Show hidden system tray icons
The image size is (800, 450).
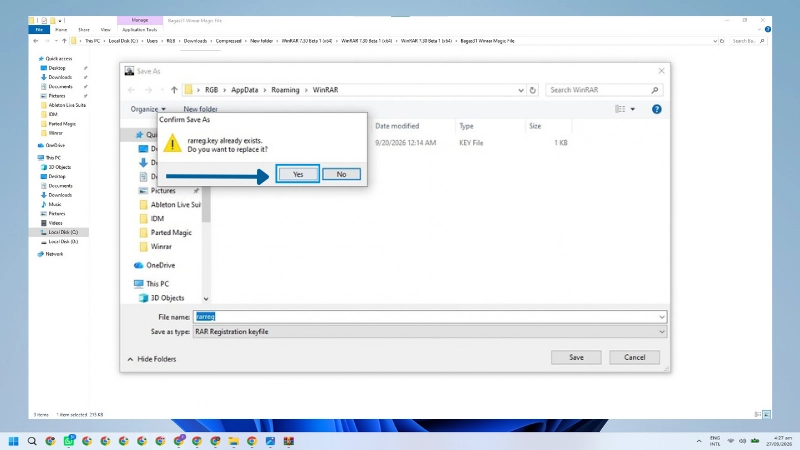click(698, 441)
